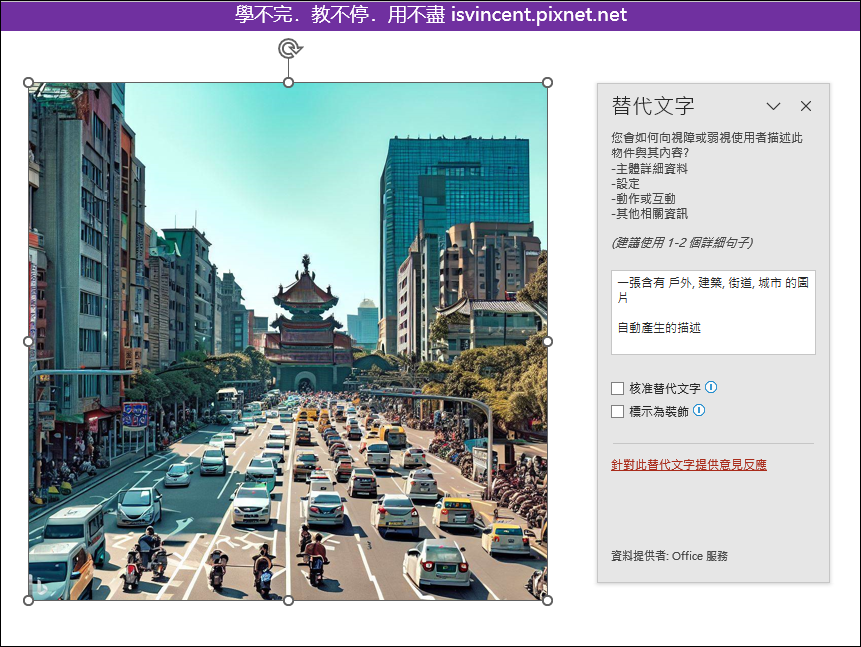Open the 替代文字 pane options chevron
This screenshot has width=861, height=647.
773,106
